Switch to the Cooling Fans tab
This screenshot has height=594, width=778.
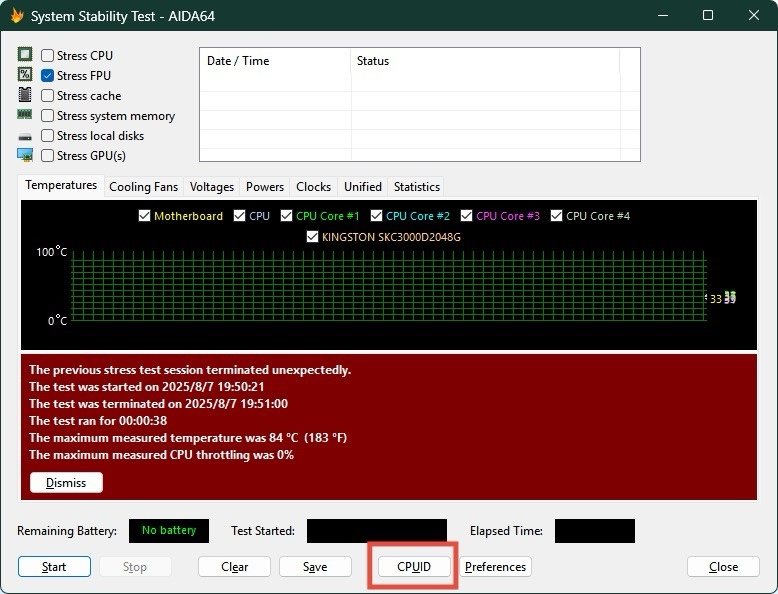pos(143,187)
